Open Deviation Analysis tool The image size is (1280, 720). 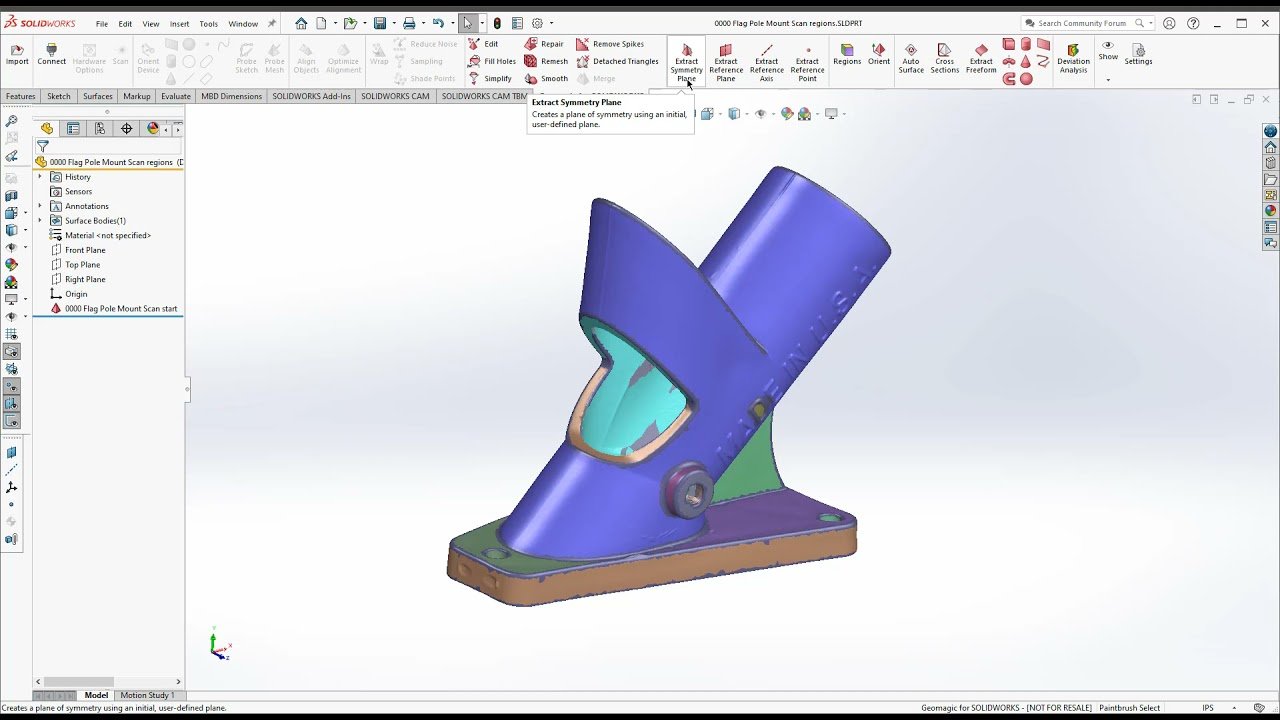click(x=1073, y=58)
